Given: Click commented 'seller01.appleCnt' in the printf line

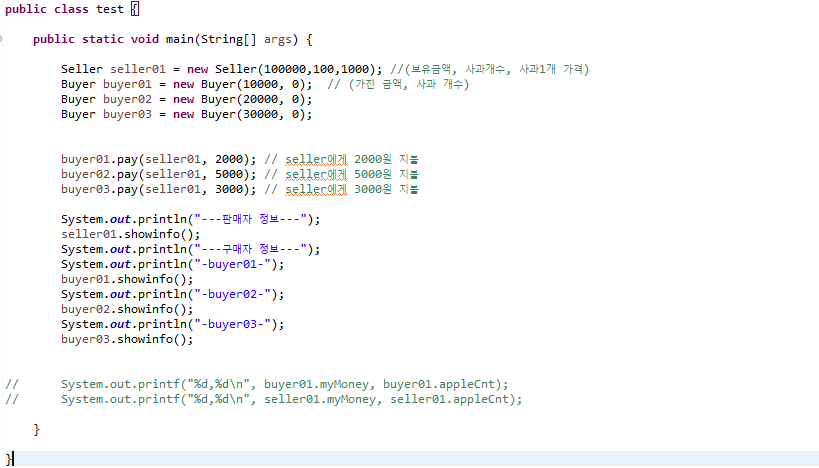Looking at the screenshot, I should click(449, 400).
